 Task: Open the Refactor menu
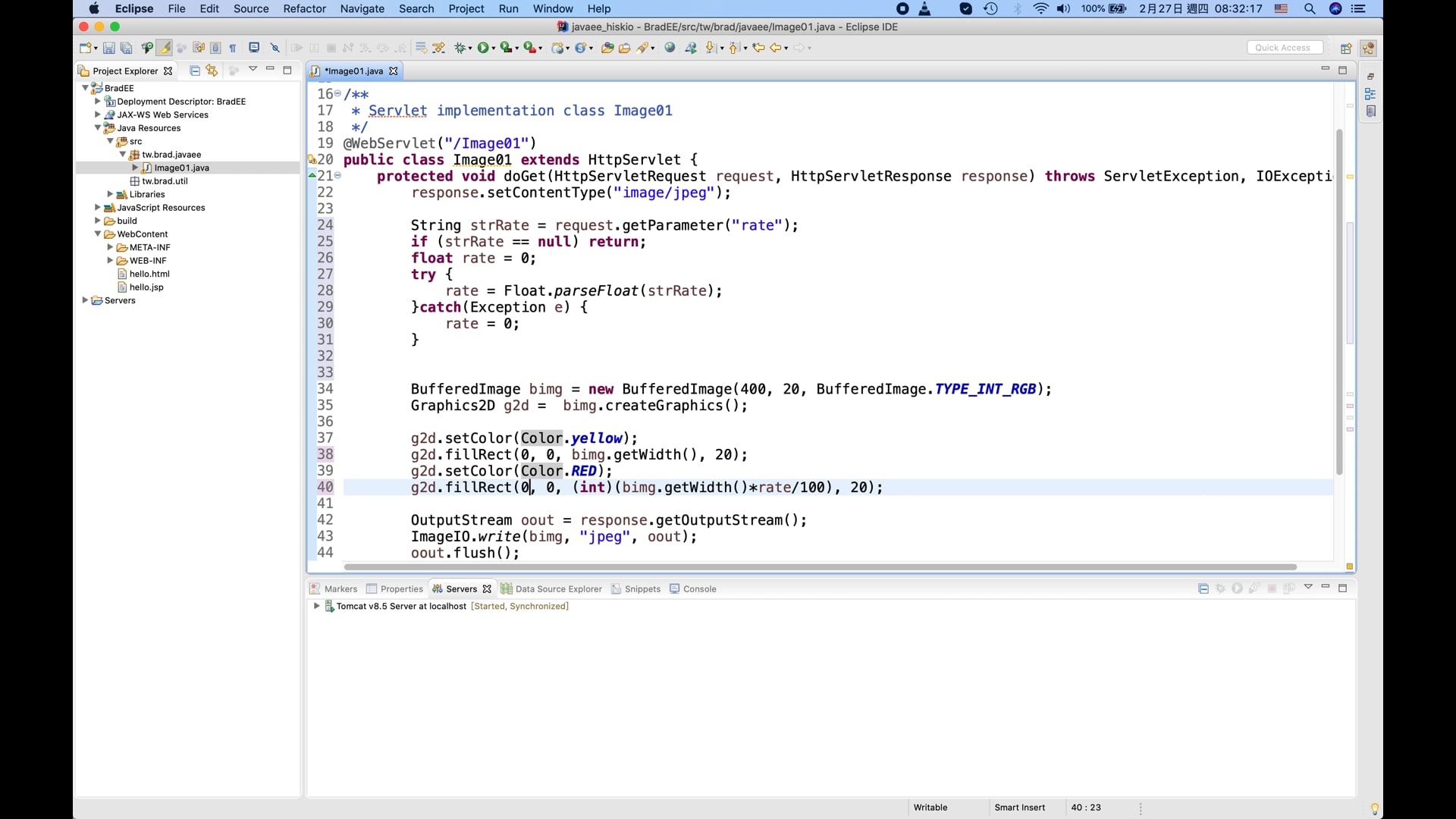[x=305, y=8]
